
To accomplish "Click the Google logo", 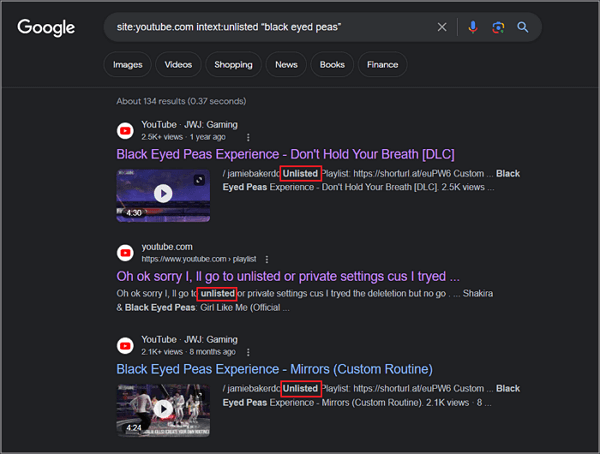I will click(46, 27).
